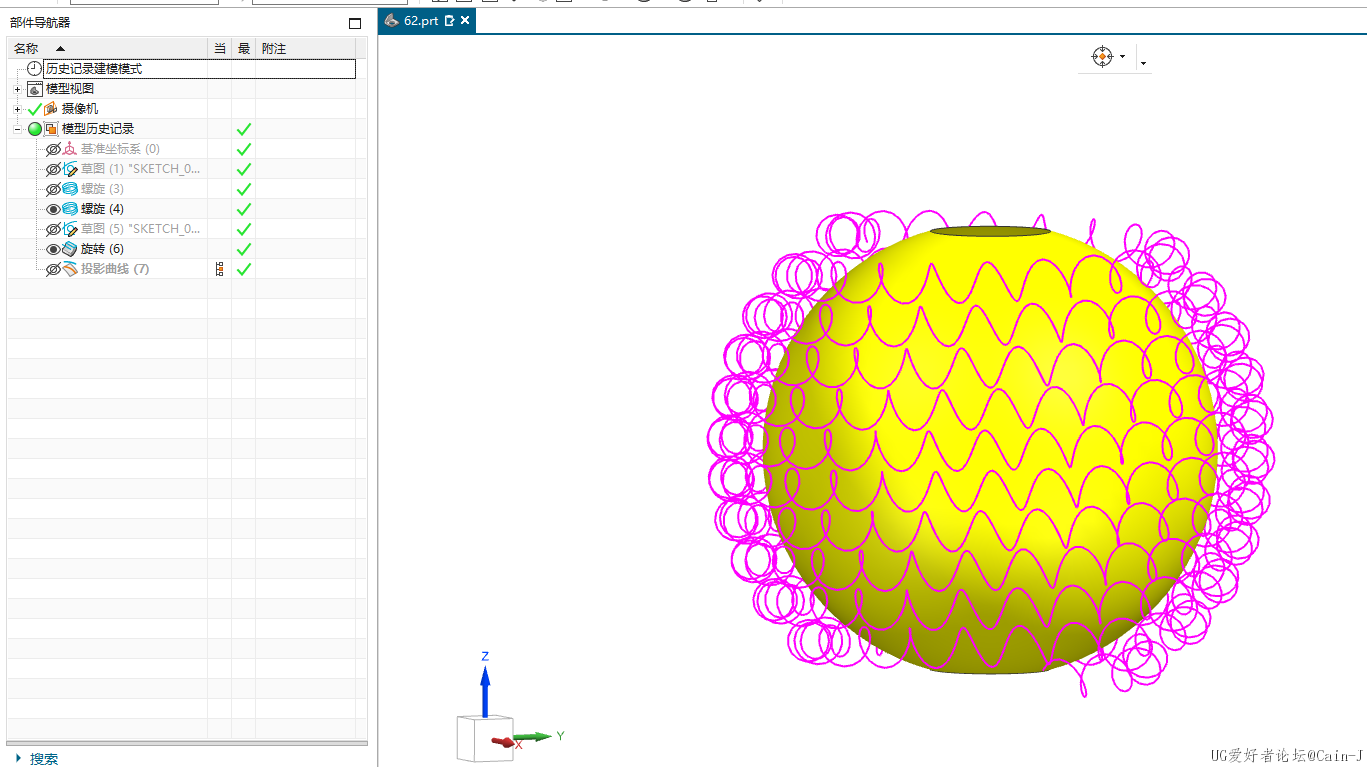The height and width of the screenshot is (767, 1367).
Task: Click the sketch icon of 草图 (1)
Action: [x=70, y=169]
